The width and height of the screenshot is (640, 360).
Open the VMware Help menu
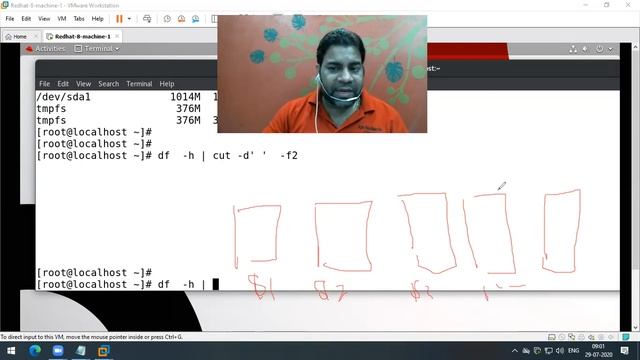(x=97, y=19)
